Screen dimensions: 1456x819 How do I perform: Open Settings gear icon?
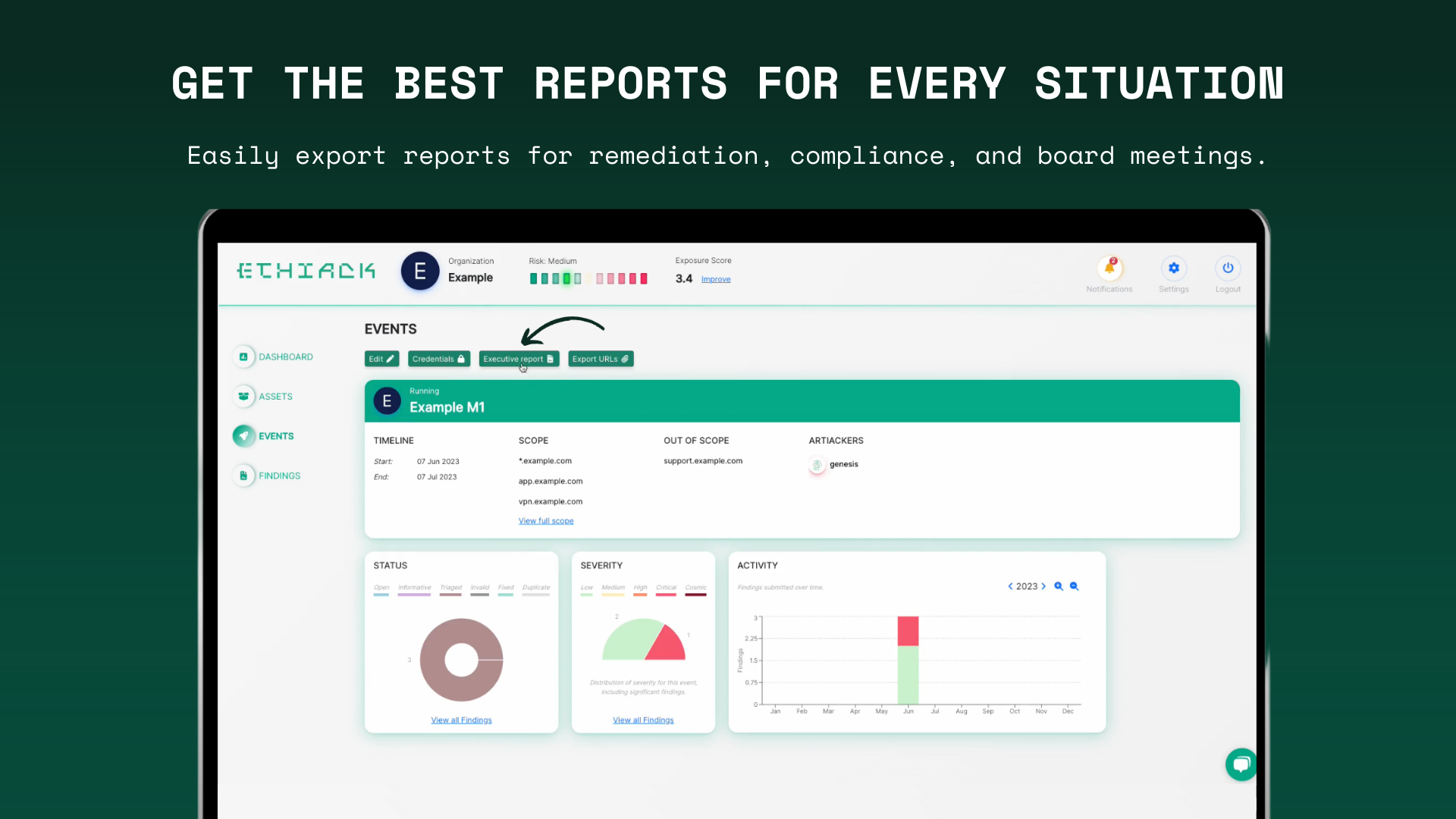coord(1173,268)
